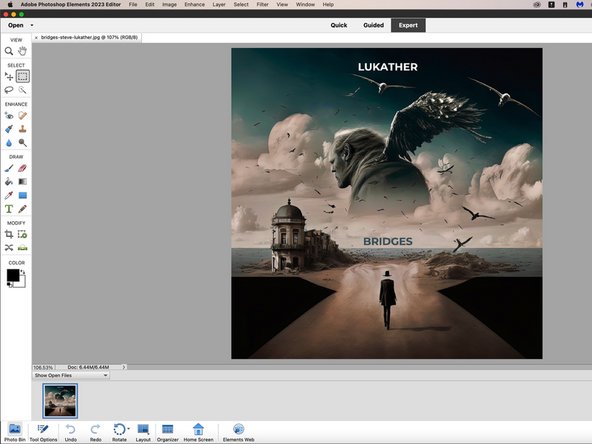
Task: Open the Show Open Files dropdown
Action: (71, 375)
